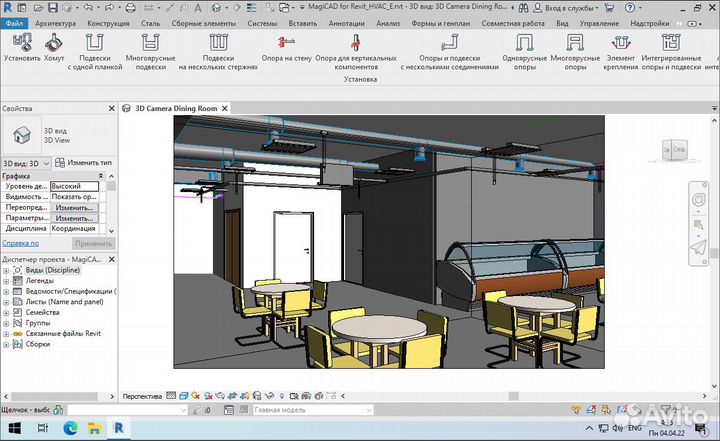Pick the Одноярусные опоры tool

point(524,52)
